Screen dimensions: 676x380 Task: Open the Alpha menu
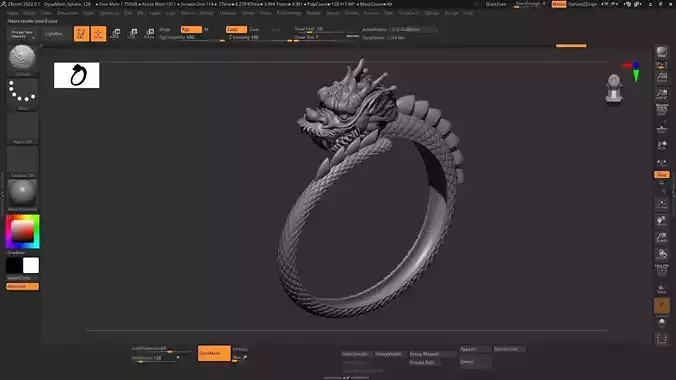click(x=12, y=13)
